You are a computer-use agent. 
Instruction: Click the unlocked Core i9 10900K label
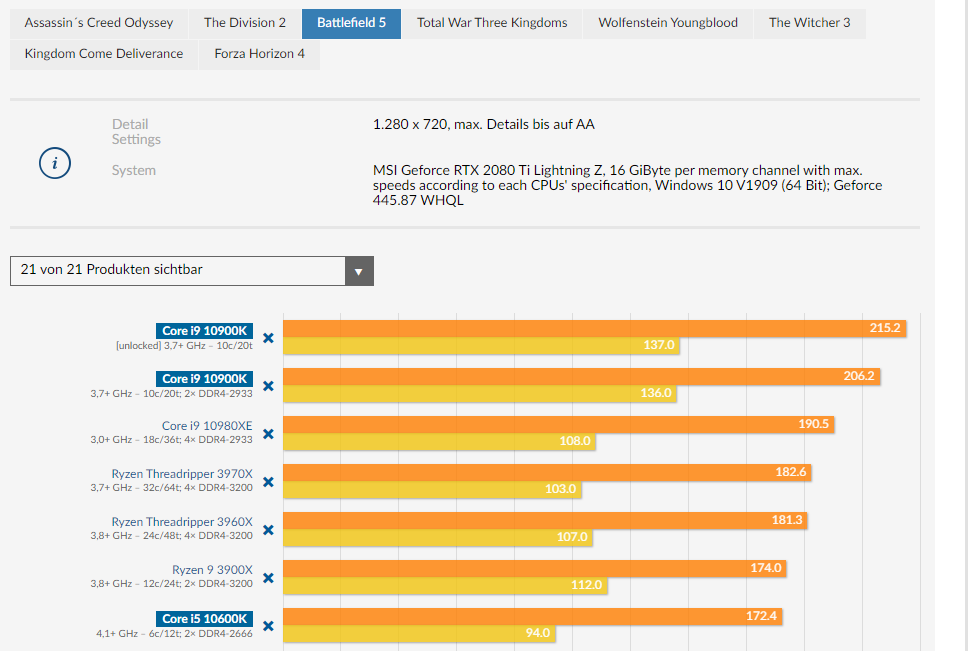point(204,331)
